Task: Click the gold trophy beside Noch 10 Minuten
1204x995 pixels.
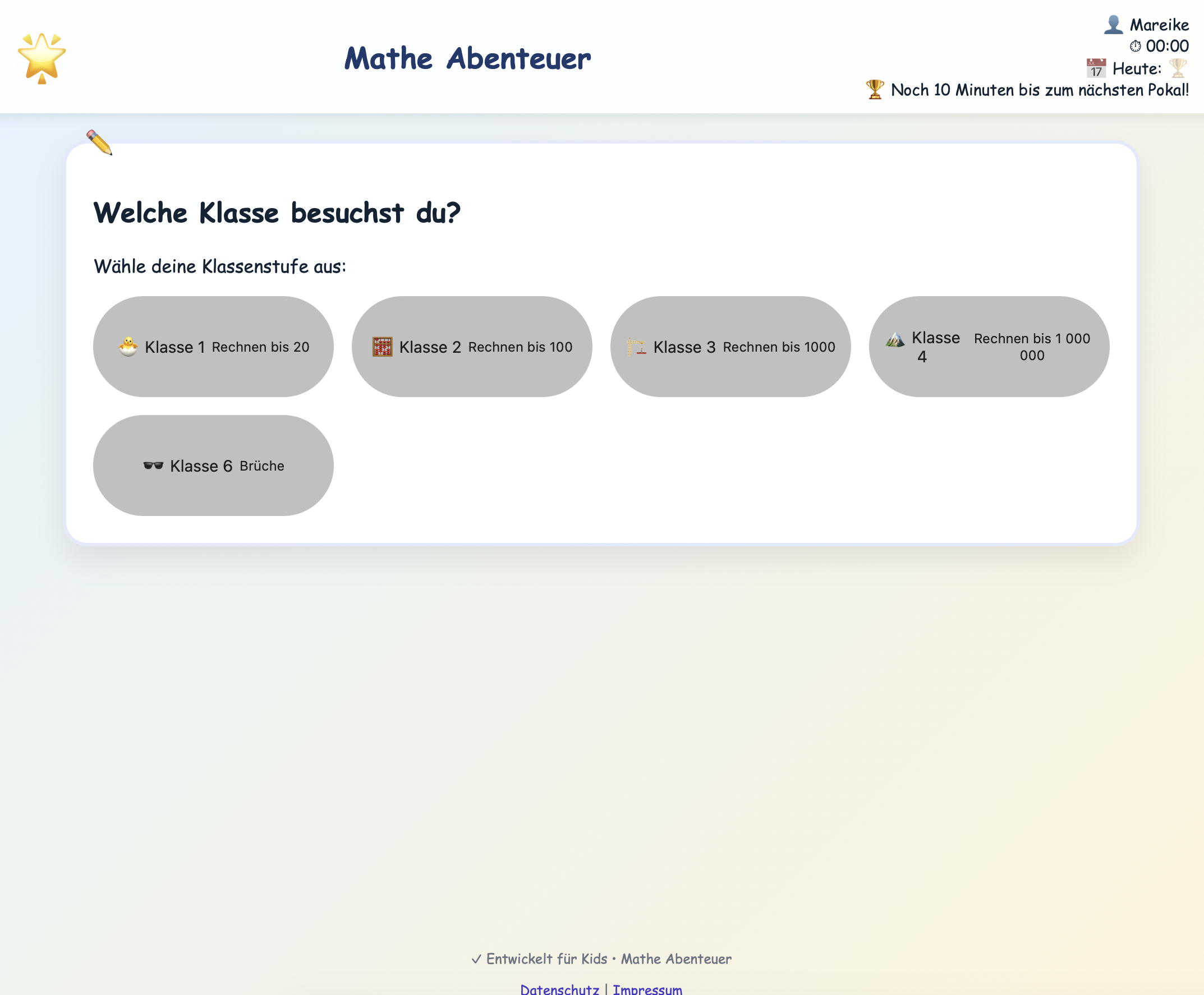Action: click(875, 89)
